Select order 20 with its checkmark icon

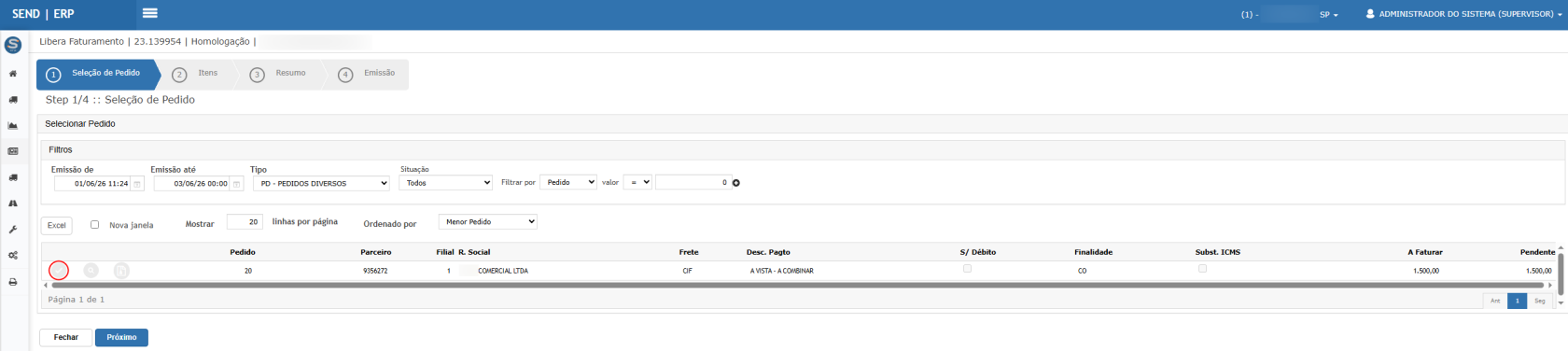(59, 271)
